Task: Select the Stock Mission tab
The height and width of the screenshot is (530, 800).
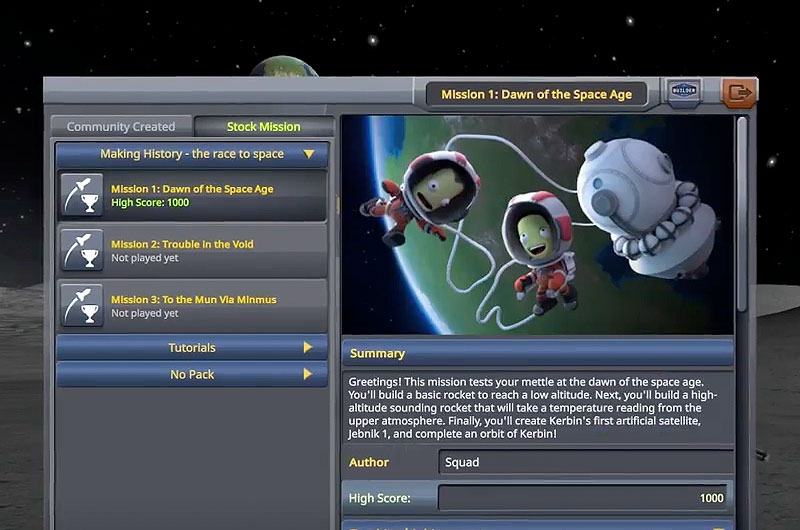Action: pos(263,127)
